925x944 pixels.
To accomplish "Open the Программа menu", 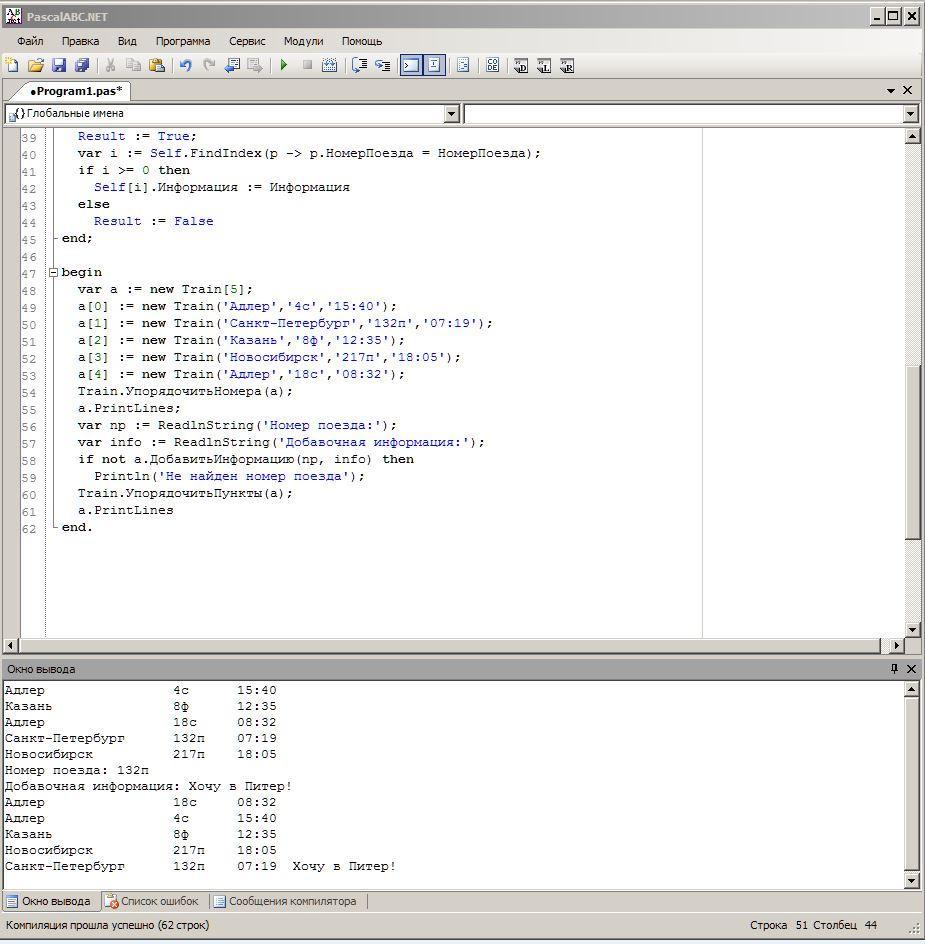I will point(183,41).
